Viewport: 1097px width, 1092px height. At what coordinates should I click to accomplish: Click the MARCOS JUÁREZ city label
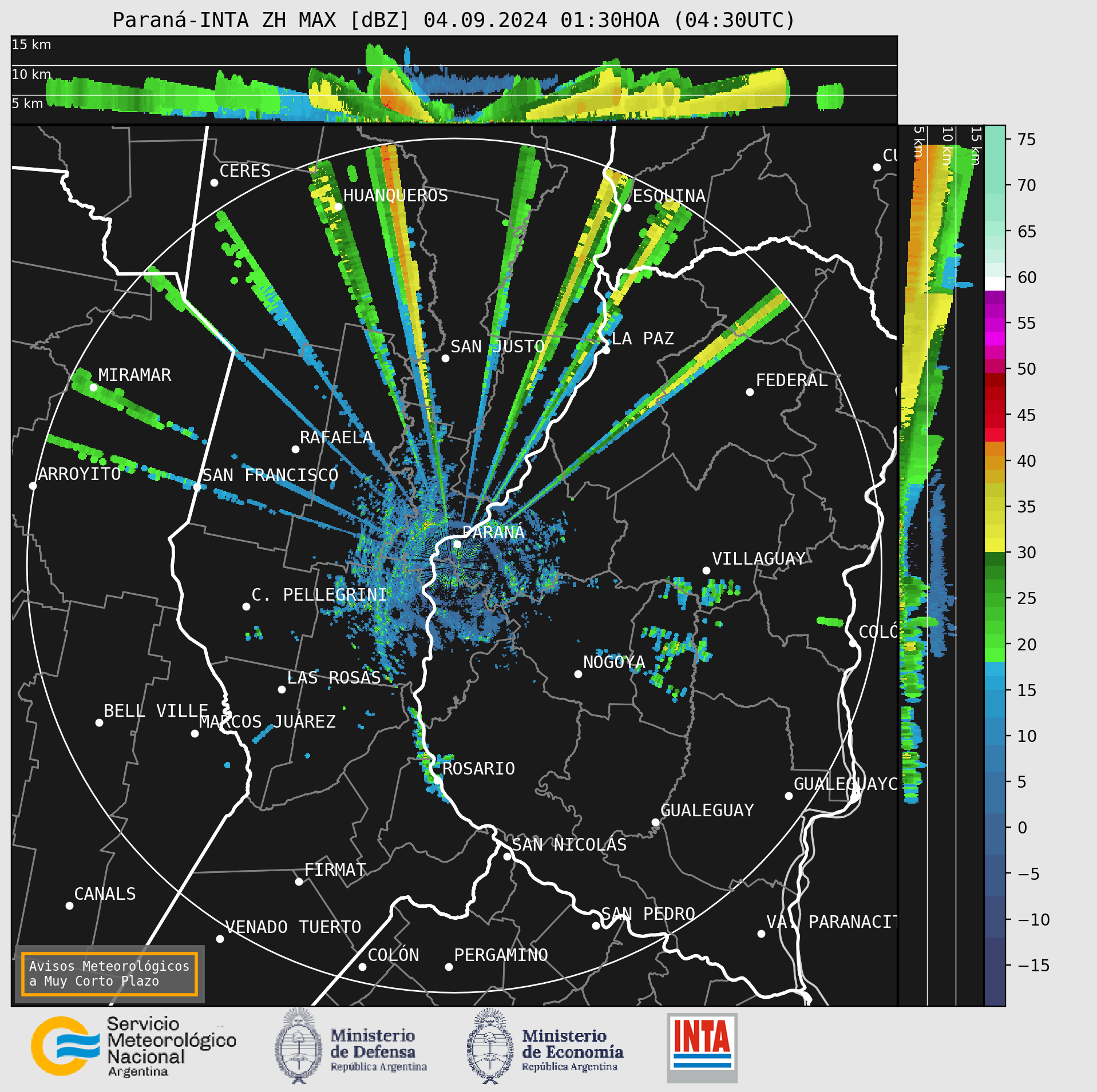click(x=267, y=722)
